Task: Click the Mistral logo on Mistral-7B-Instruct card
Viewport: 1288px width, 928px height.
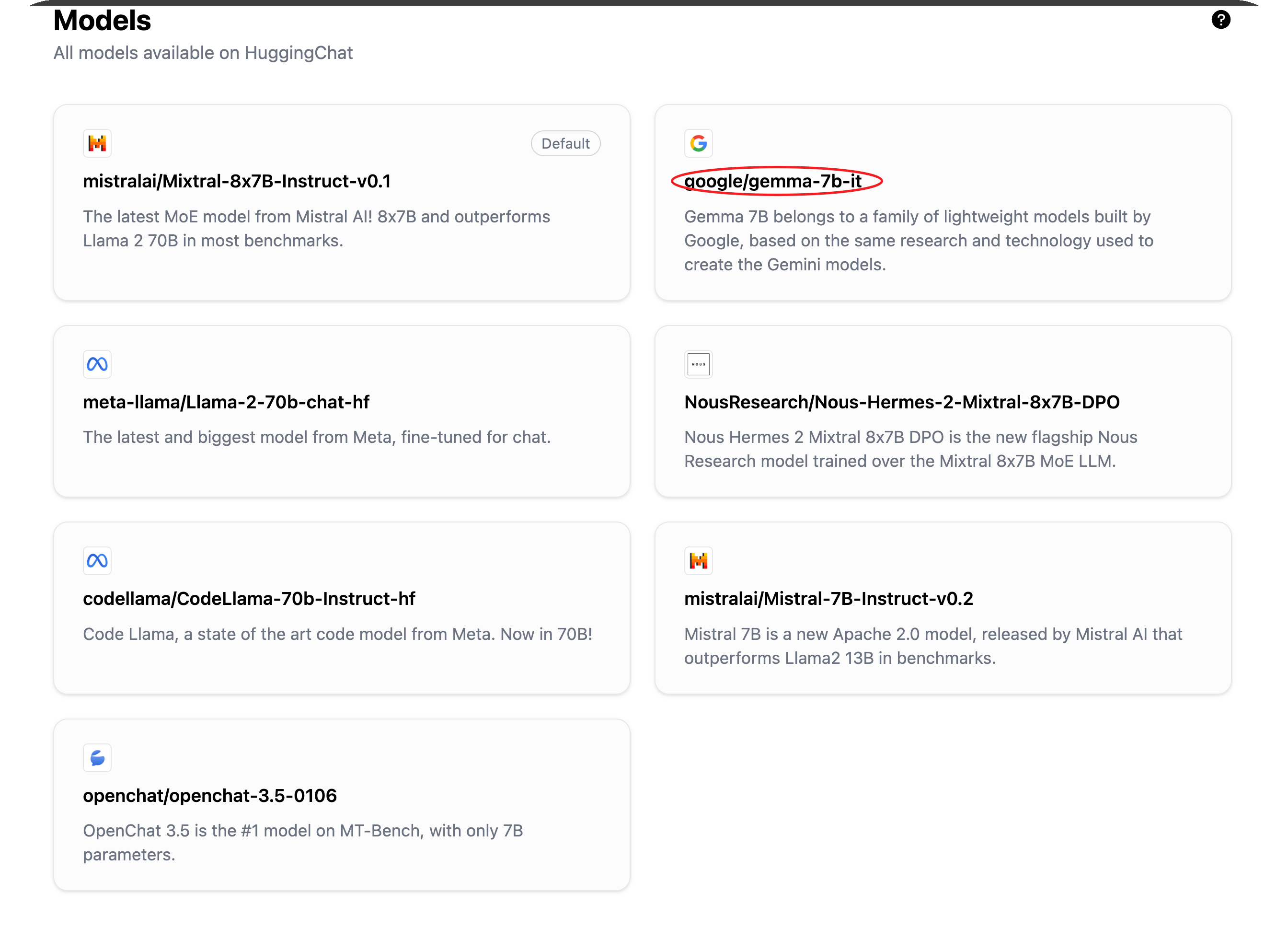Action: tap(698, 561)
